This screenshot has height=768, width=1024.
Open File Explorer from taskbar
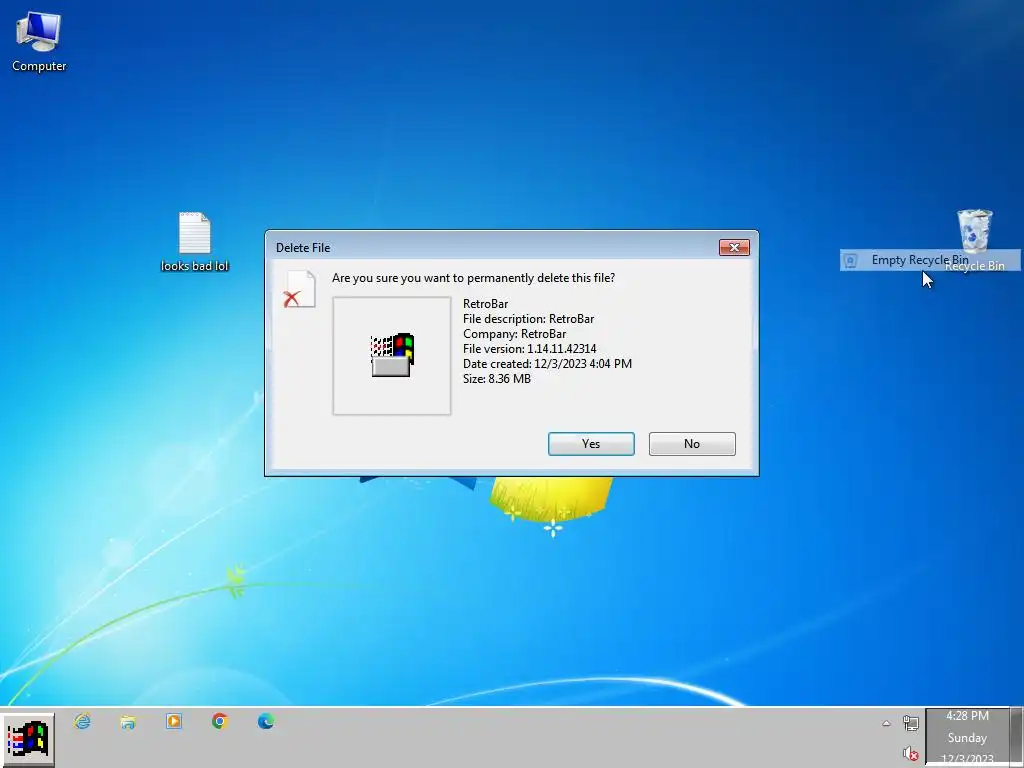(x=128, y=721)
